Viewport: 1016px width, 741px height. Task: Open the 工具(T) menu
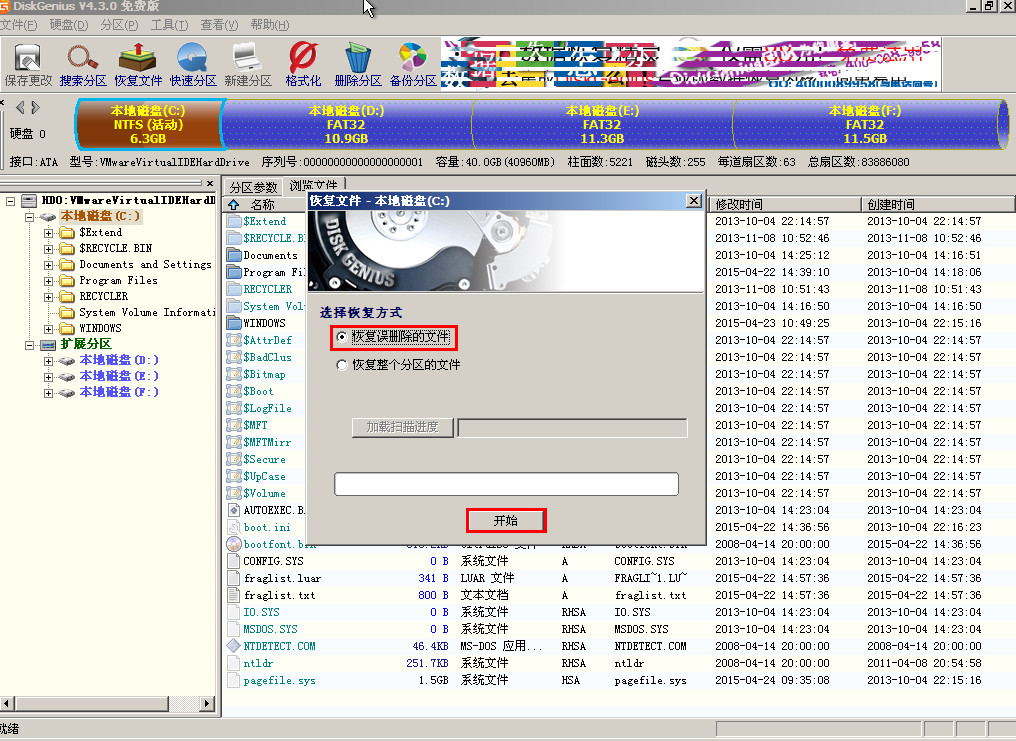[169, 24]
